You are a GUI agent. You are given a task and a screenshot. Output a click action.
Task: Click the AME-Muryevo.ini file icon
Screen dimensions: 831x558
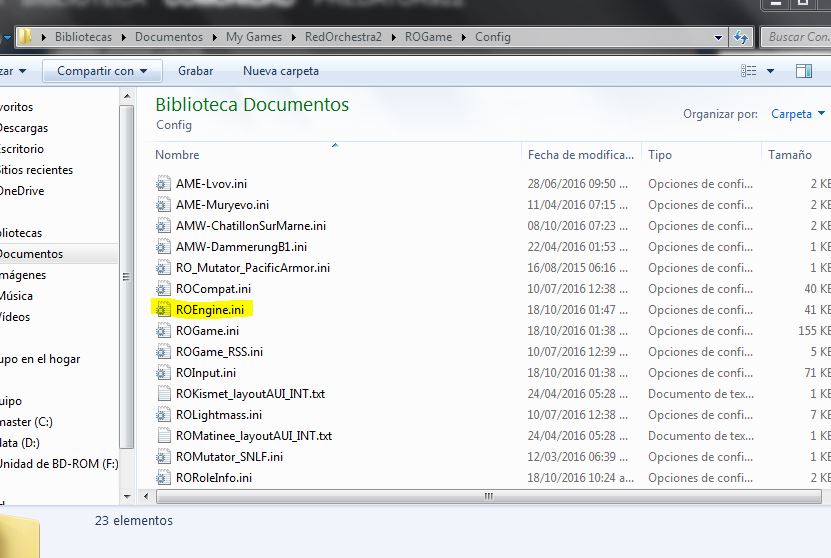point(163,205)
